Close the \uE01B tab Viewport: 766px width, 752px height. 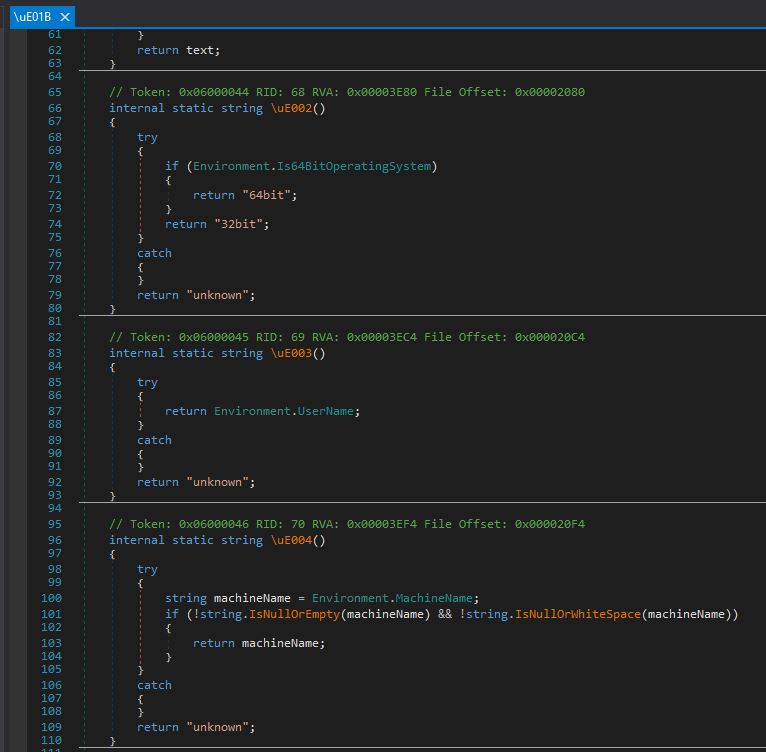pyautogui.click(x=64, y=17)
